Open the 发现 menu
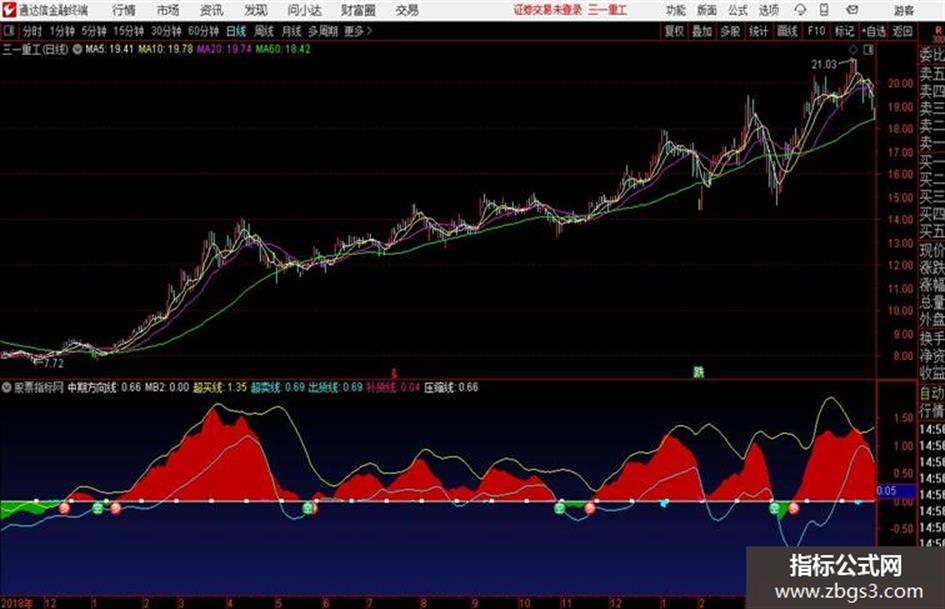Screen dimensions: 945x609 tap(256, 10)
